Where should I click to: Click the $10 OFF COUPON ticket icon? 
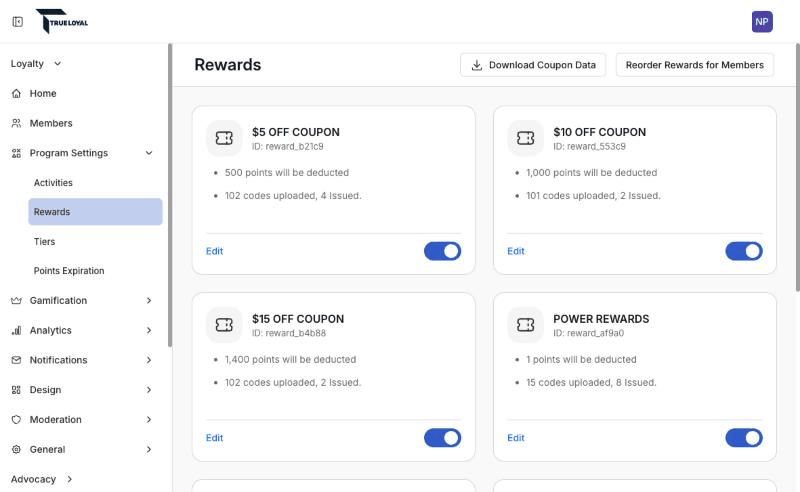[x=526, y=138]
